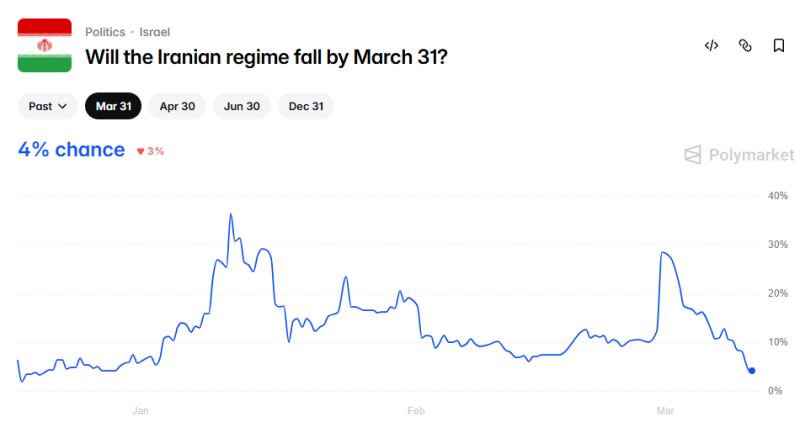Image resolution: width=800 pixels, height=422 pixels.
Task: Copy the market link icon
Action: [x=745, y=45]
